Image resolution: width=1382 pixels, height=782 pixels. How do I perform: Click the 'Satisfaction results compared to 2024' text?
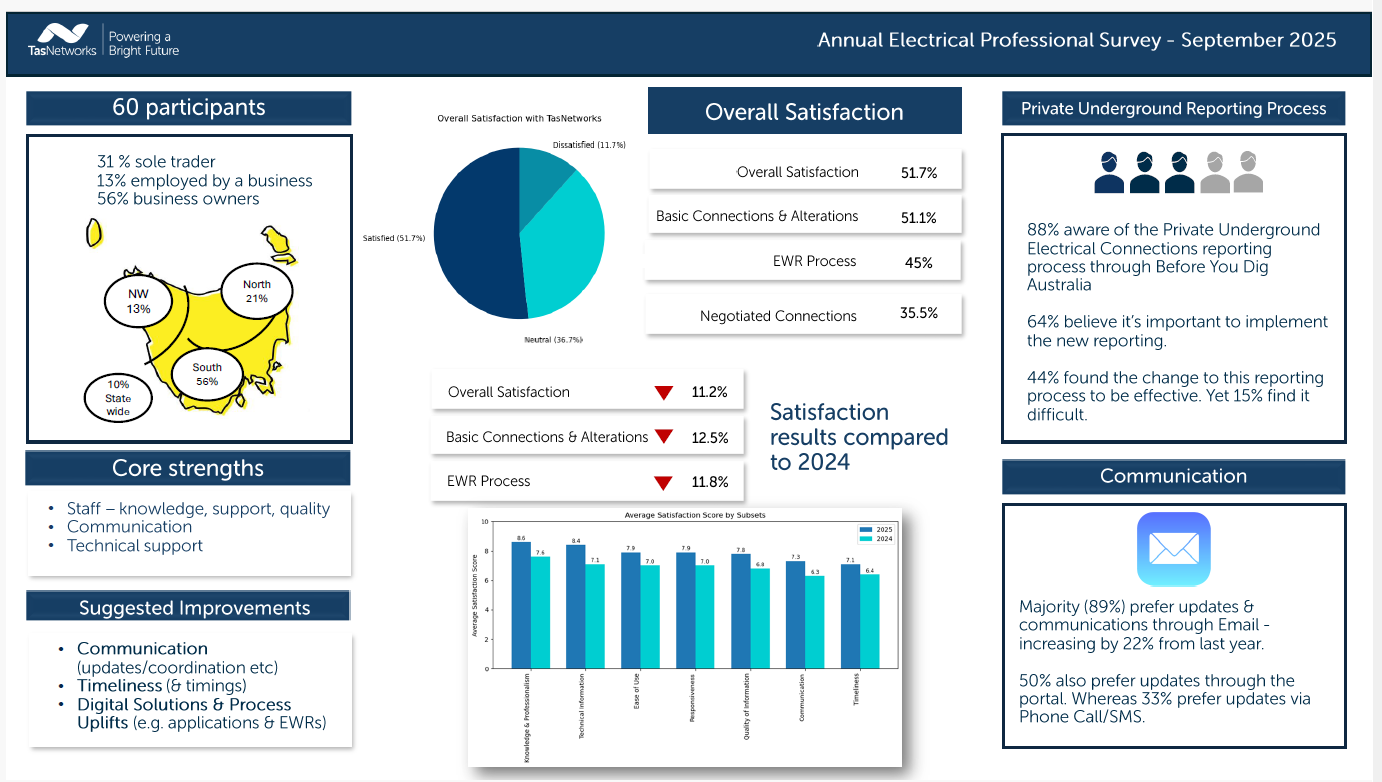[x=859, y=437]
